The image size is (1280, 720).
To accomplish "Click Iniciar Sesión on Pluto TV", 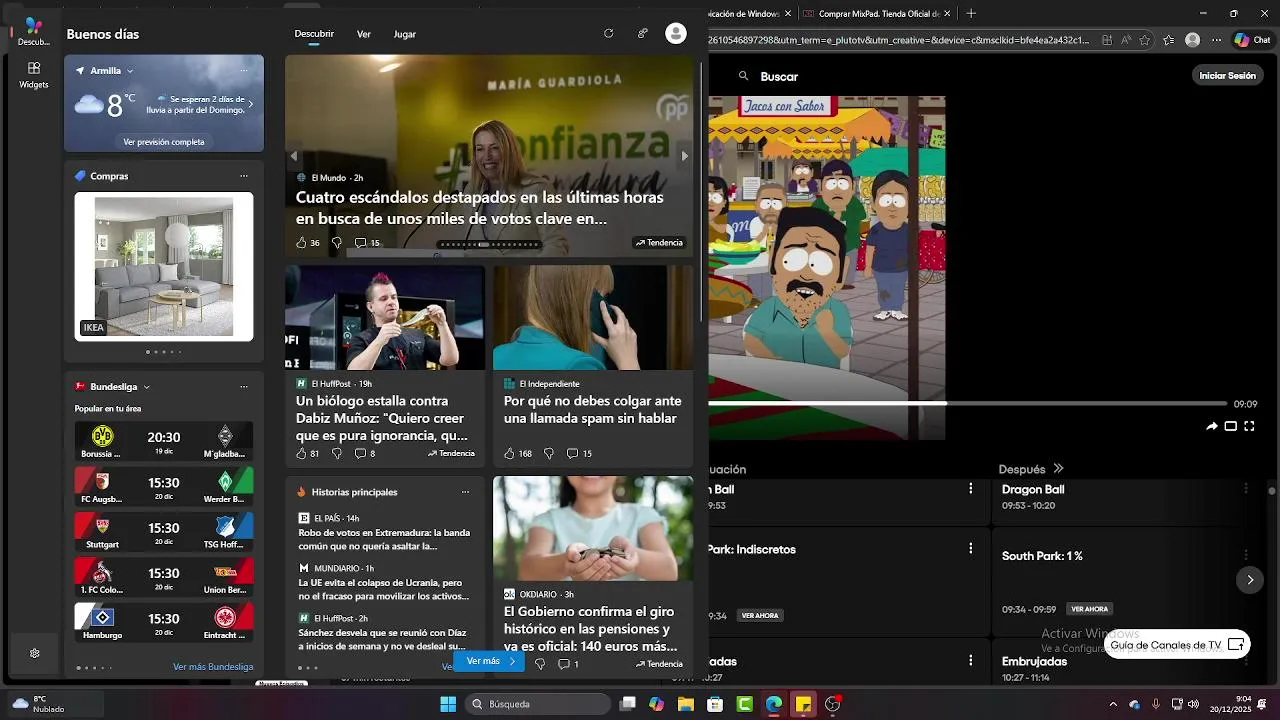I will tap(1227, 76).
